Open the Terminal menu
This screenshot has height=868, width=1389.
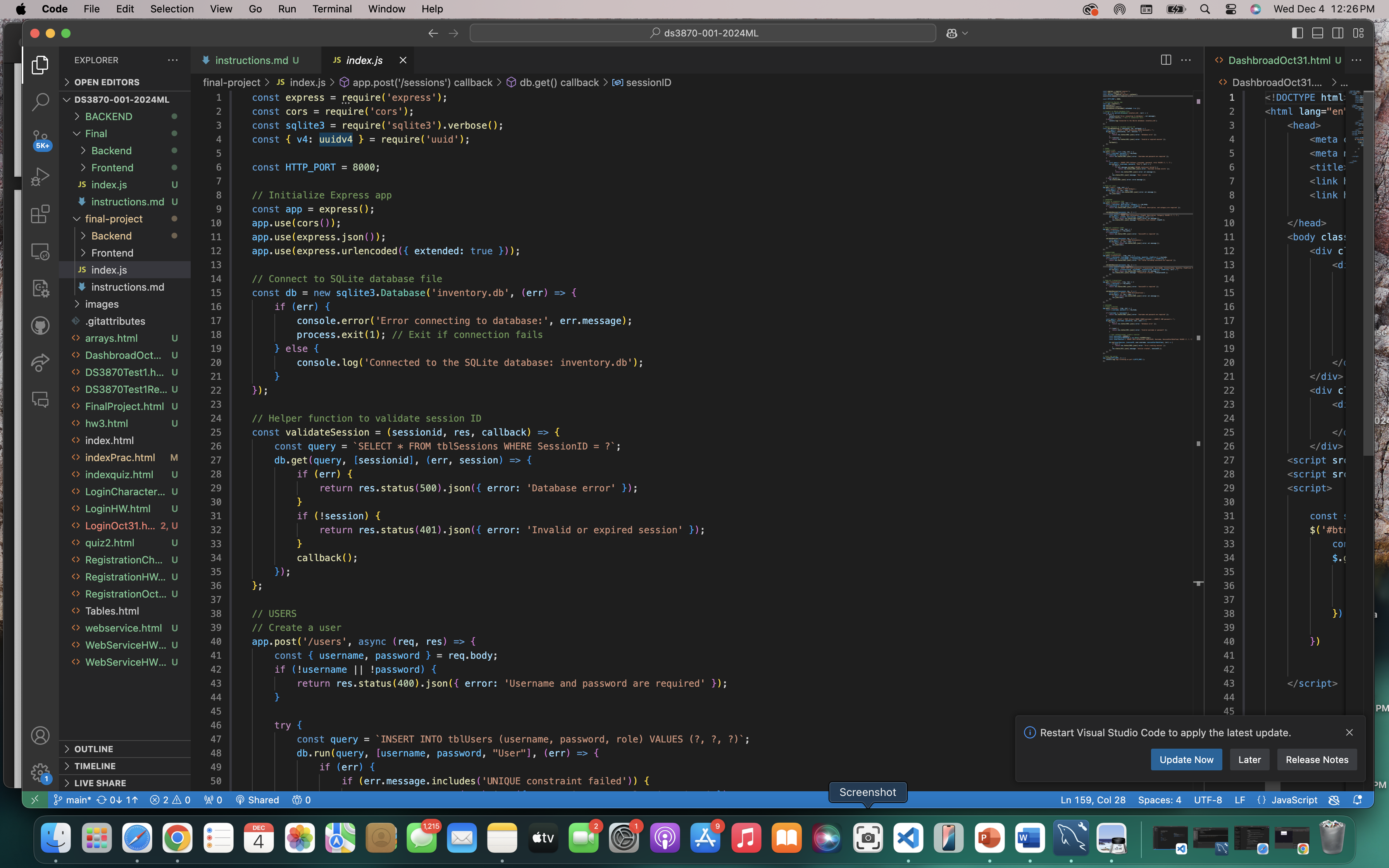tap(332, 9)
